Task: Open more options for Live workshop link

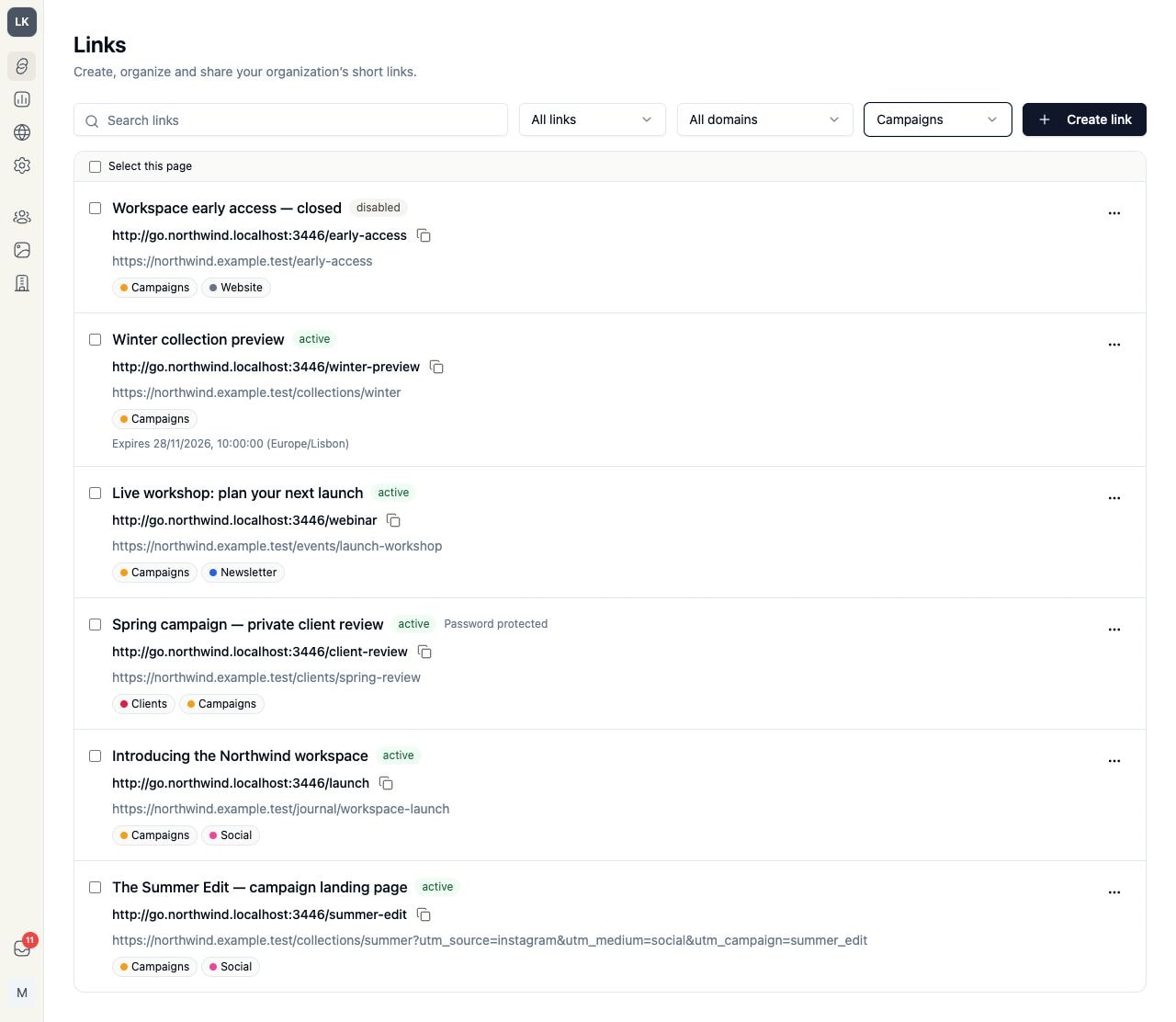Action: point(1114,498)
